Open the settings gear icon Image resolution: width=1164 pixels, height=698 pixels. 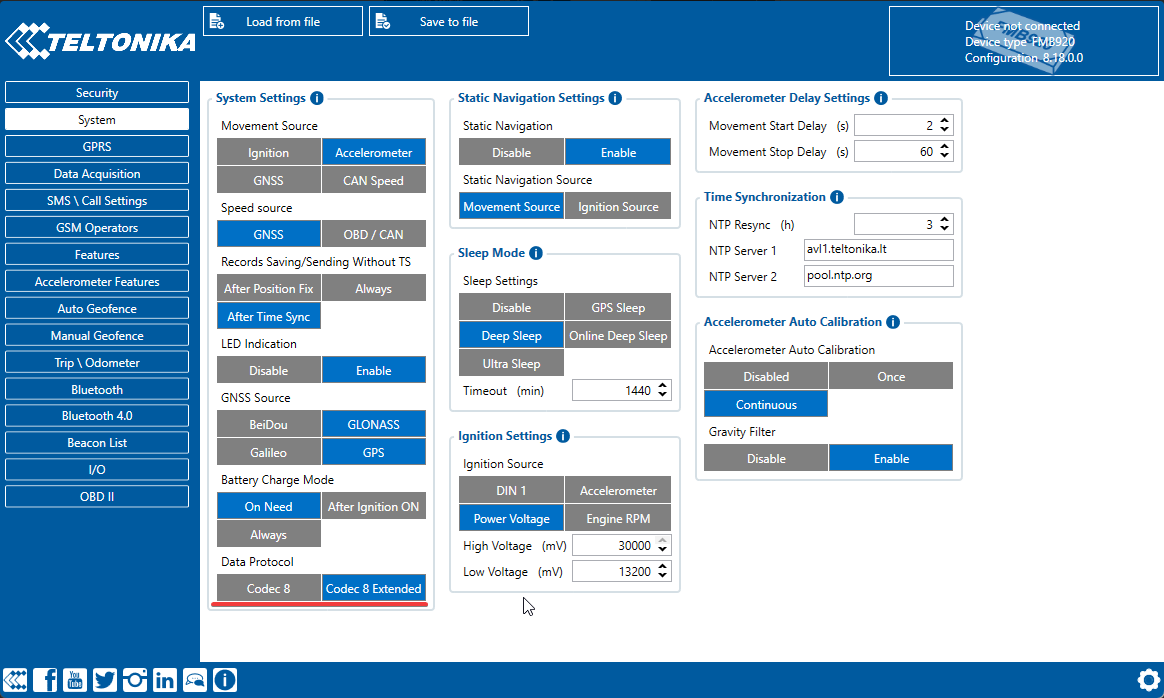[x=1148, y=680]
